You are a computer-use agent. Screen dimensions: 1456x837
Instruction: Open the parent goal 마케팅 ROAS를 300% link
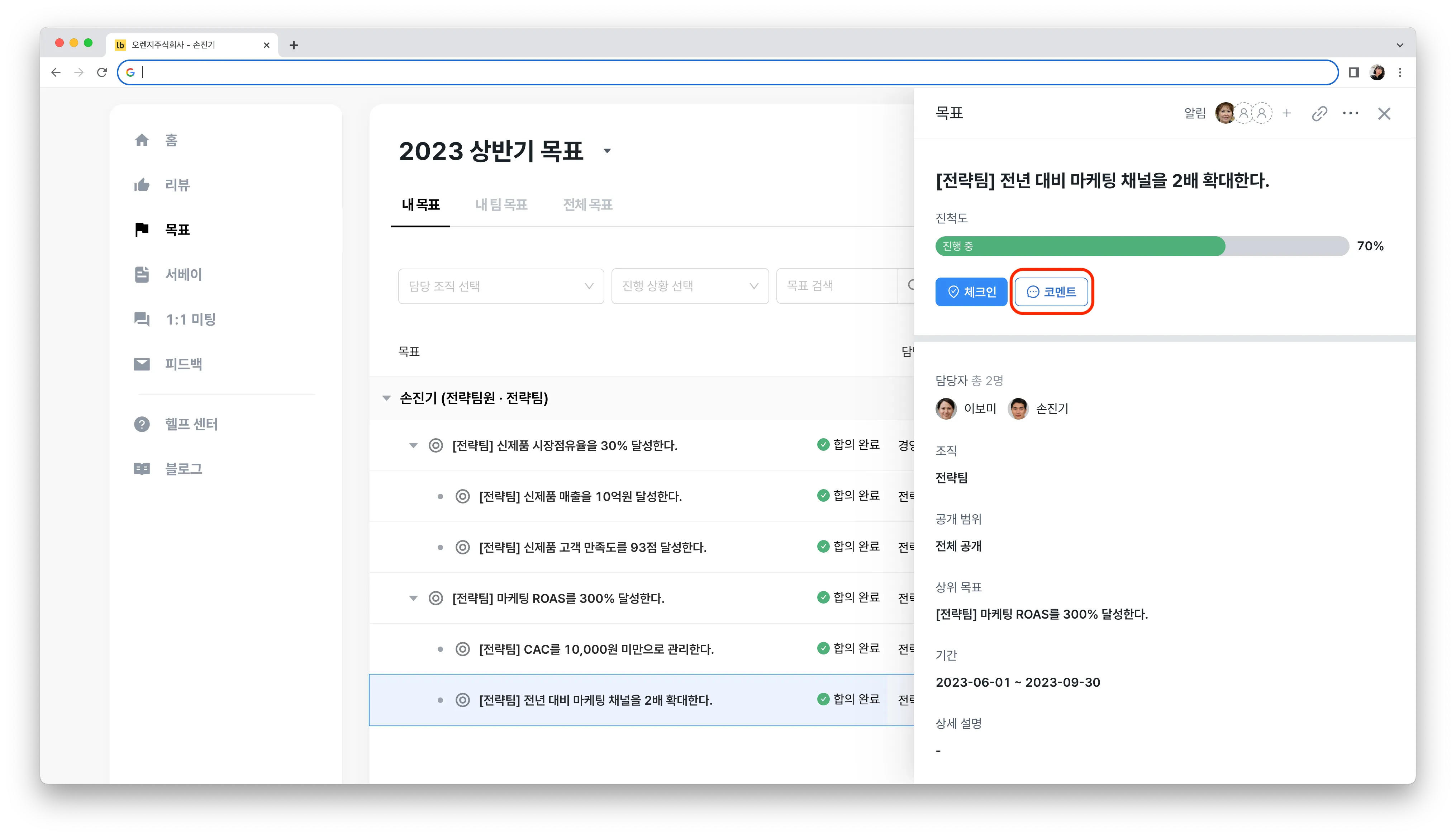[x=1041, y=614]
